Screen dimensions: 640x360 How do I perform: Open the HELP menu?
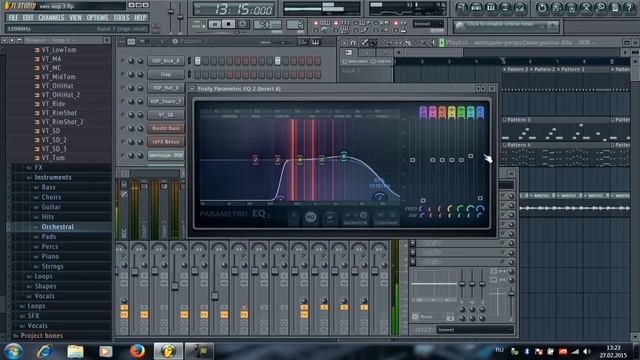click(140, 18)
